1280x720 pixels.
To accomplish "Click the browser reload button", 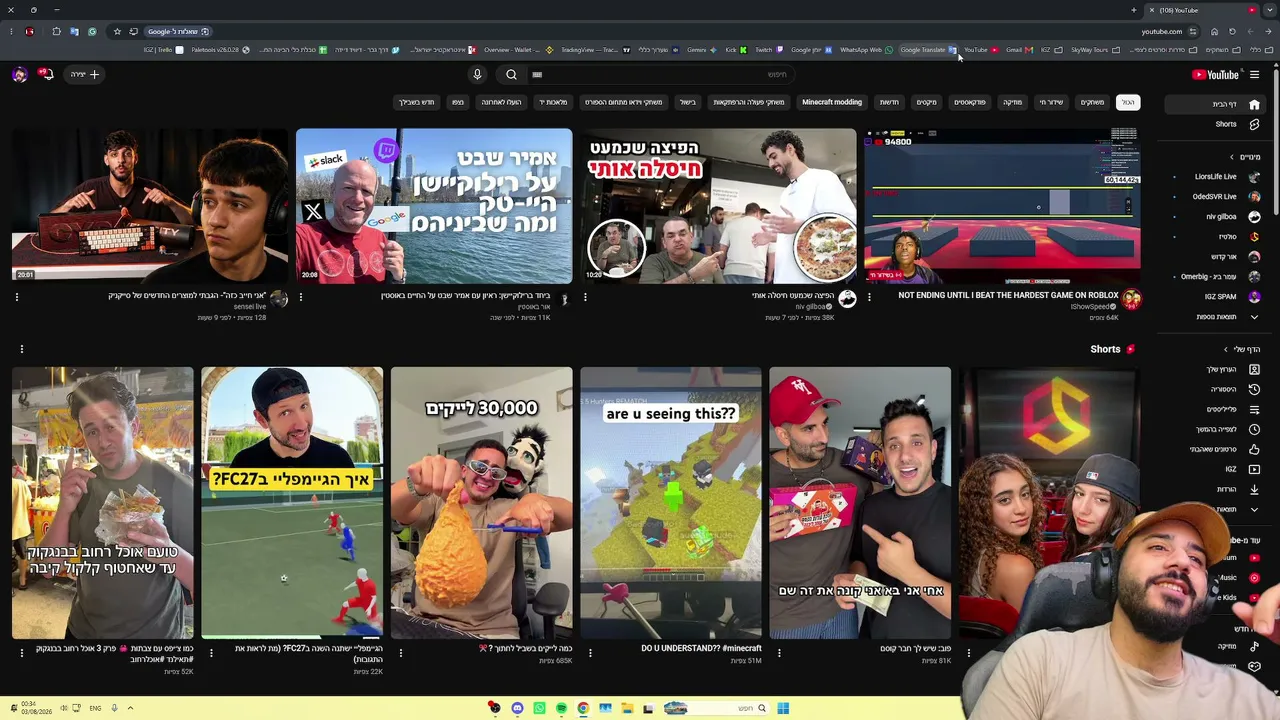I will [x=1232, y=31].
